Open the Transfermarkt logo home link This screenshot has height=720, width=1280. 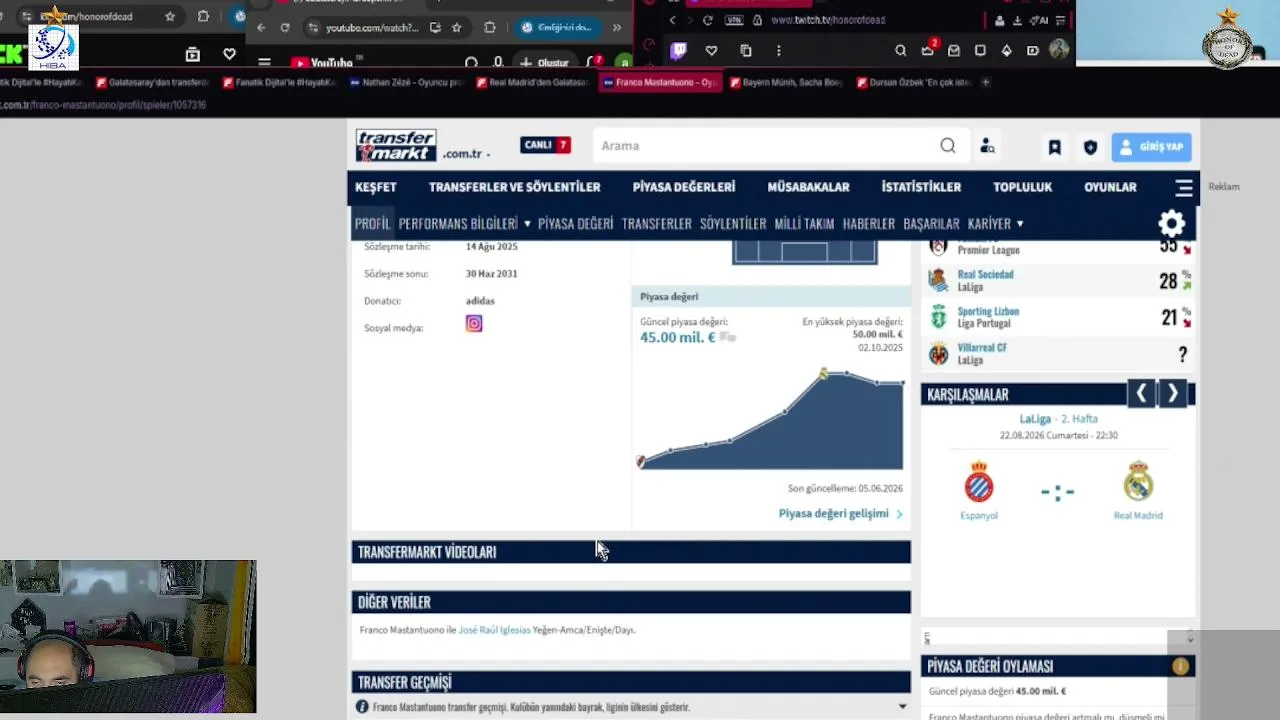pos(396,146)
